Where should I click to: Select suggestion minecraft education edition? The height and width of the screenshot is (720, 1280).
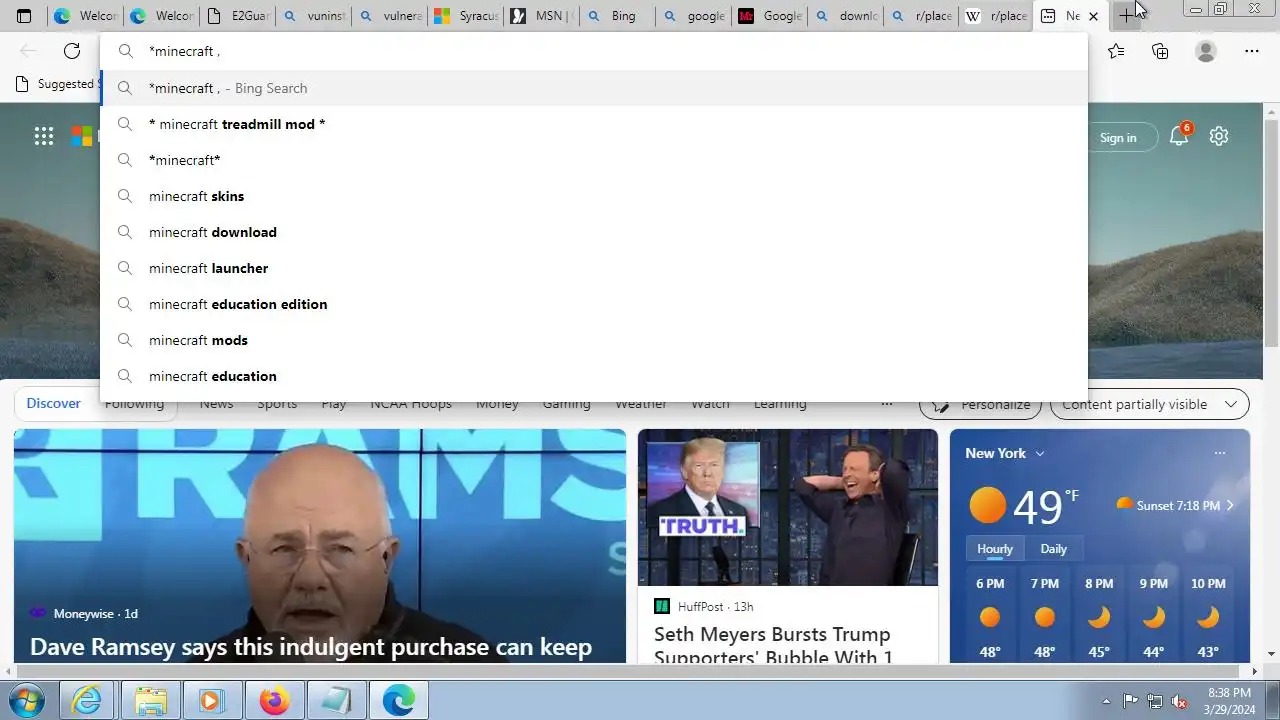pyautogui.click(x=594, y=304)
